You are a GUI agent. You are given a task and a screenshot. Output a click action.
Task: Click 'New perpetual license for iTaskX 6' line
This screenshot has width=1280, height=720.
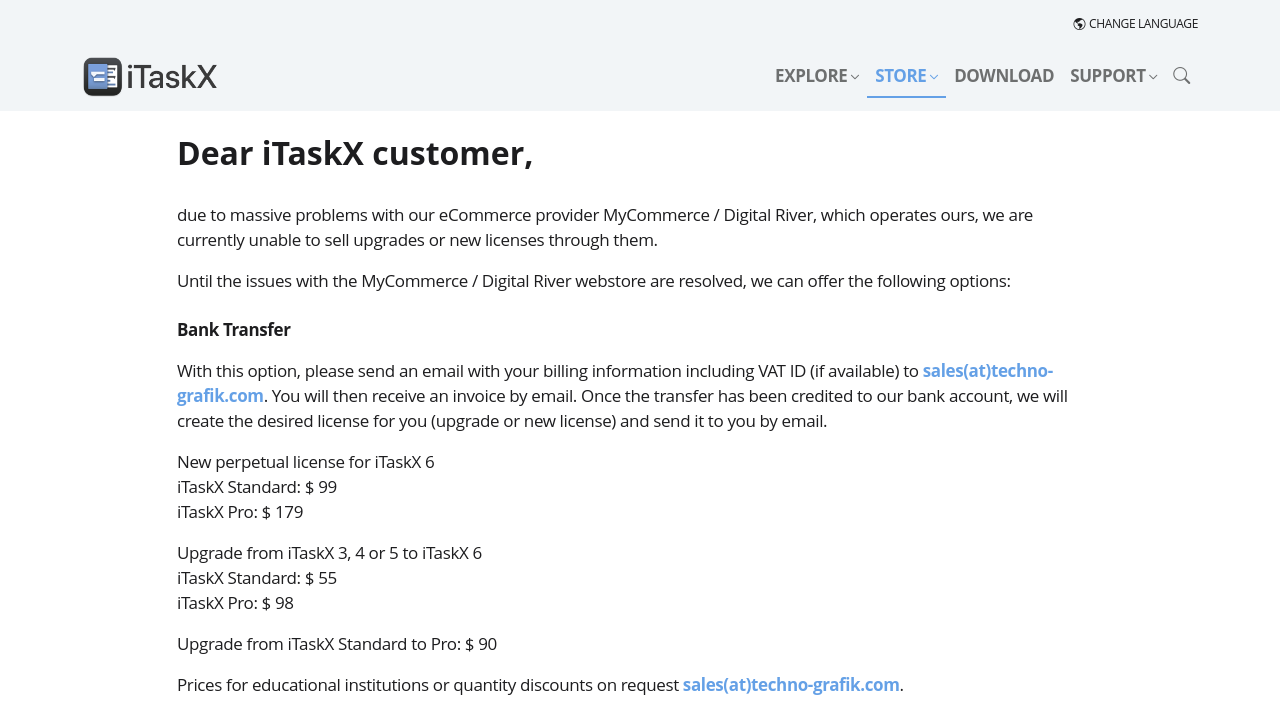[306, 462]
